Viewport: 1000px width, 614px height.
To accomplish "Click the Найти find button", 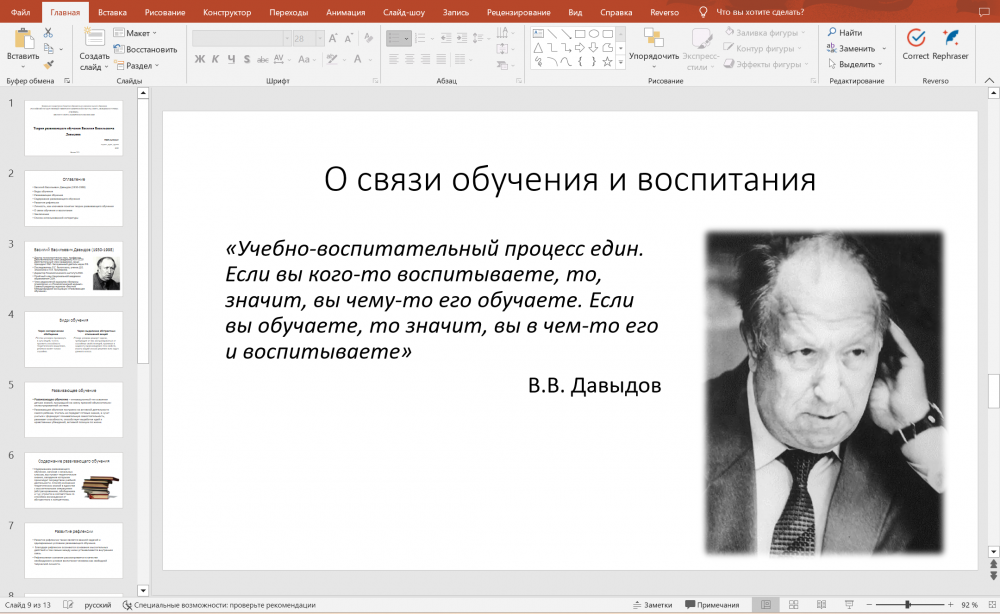I will pos(845,33).
